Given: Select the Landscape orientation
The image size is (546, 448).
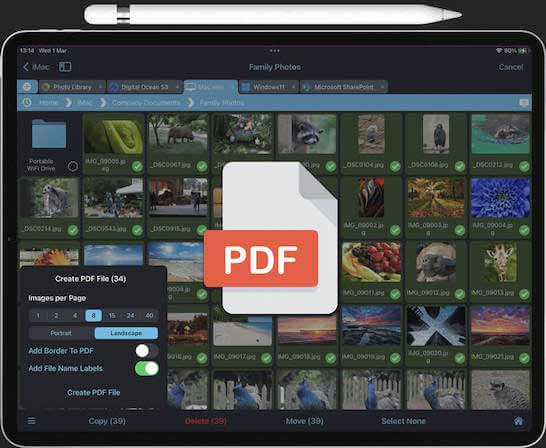Looking at the screenshot, I should point(126,333).
